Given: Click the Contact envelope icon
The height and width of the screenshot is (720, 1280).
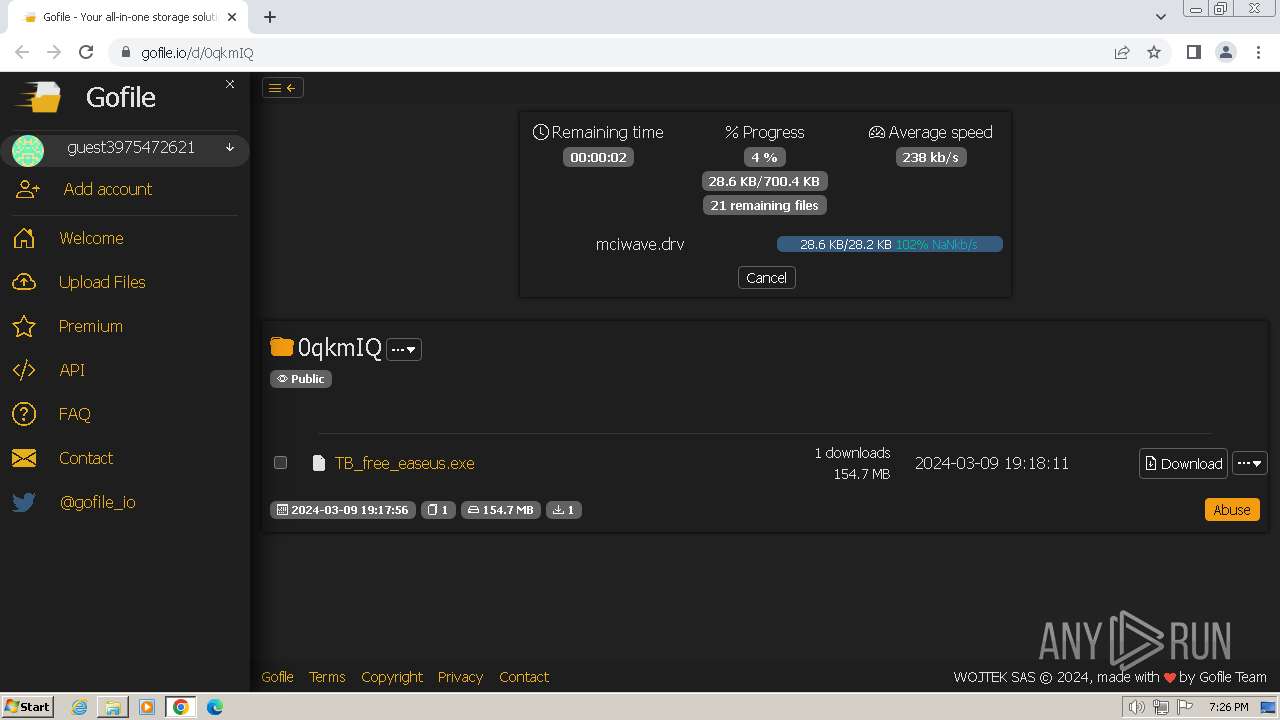Looking at the screenshot, I should tap(24, 458).
